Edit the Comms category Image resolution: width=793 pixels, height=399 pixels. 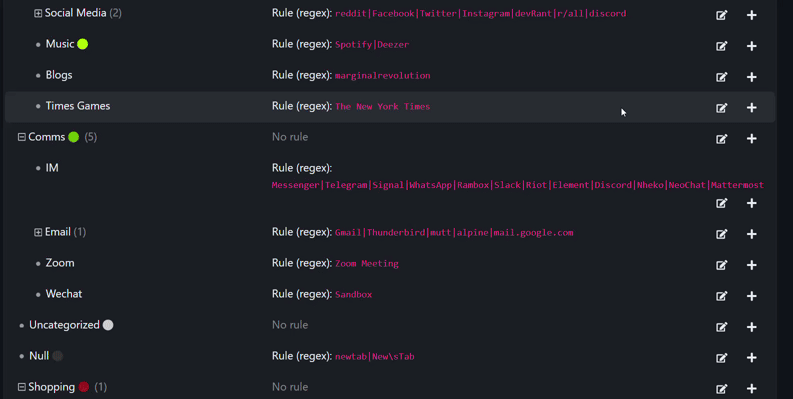[722, 139]
